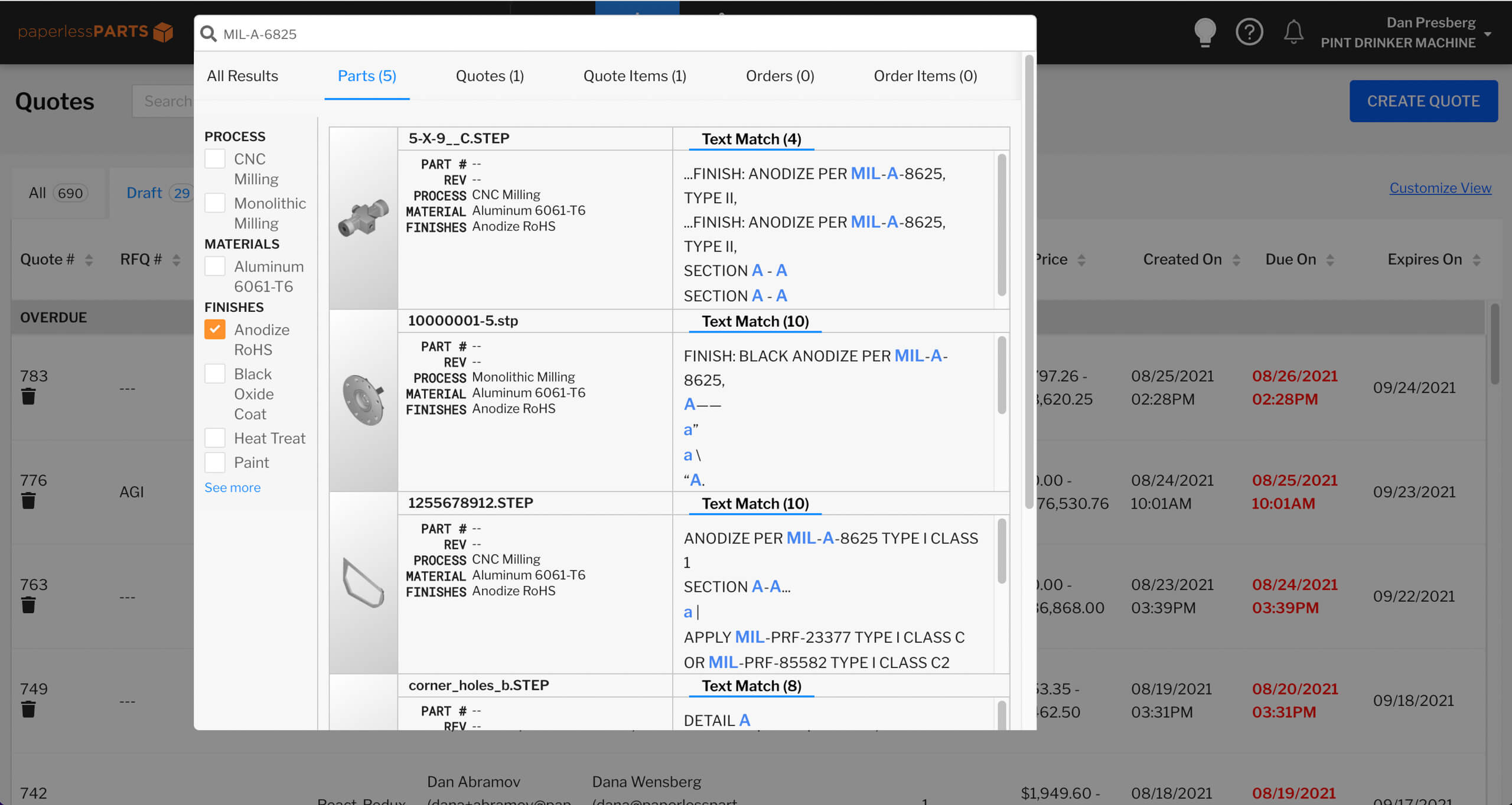The width and height of the screenshot is (1512, 805).
Task: Open quote number 783
Action: [34, 376]
